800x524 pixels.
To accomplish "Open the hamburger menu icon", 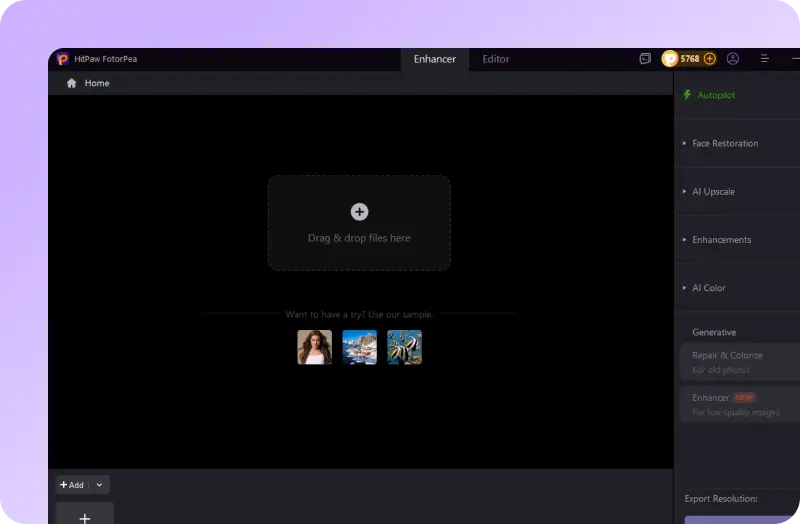I will (764, 59).
